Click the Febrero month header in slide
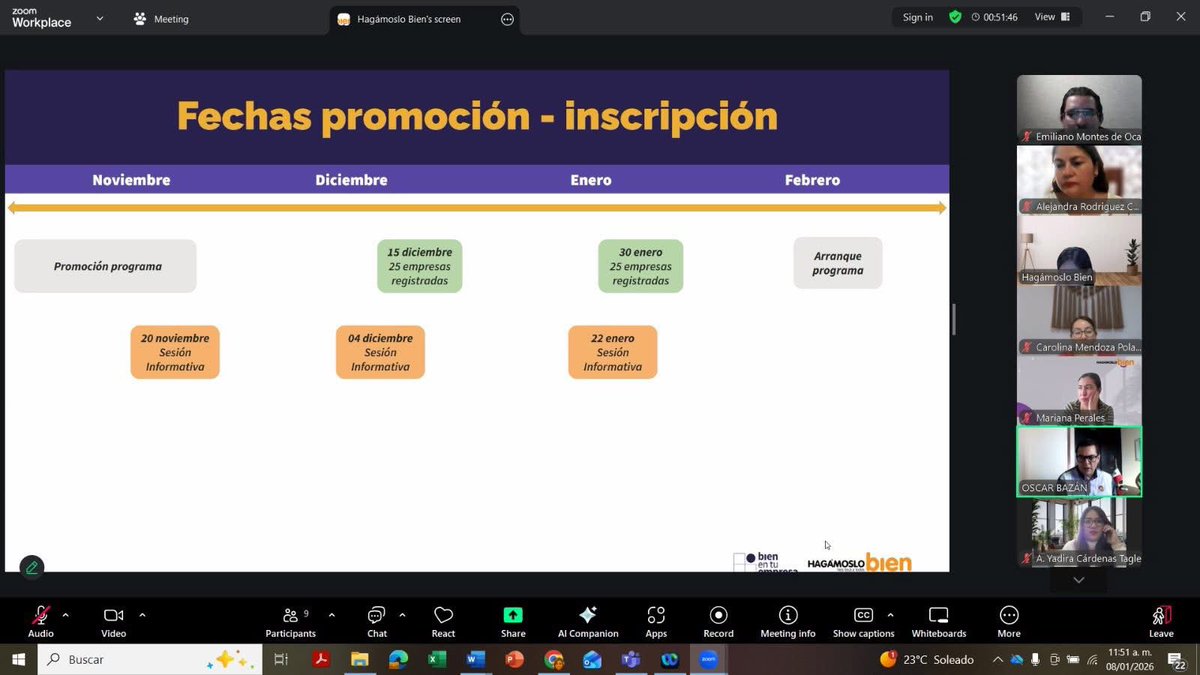The height and width of the screenshot is (675, 1200). [812, 180]
